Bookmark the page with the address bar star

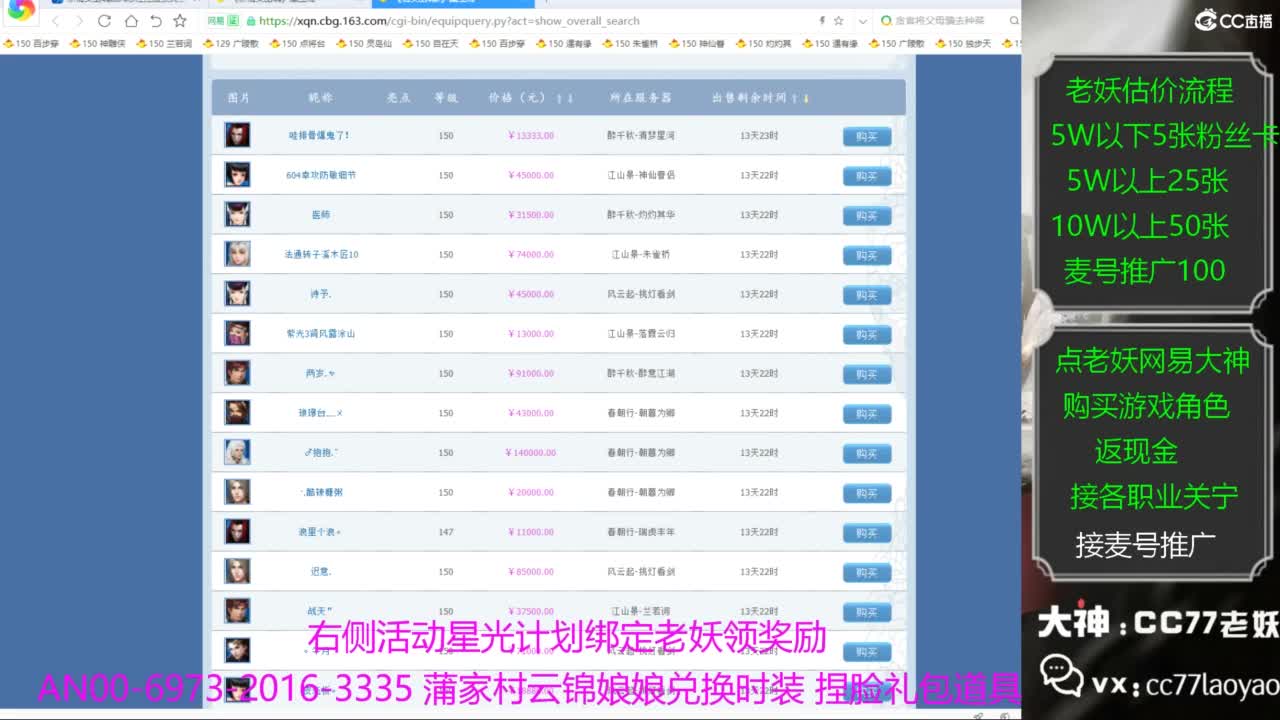838,21
